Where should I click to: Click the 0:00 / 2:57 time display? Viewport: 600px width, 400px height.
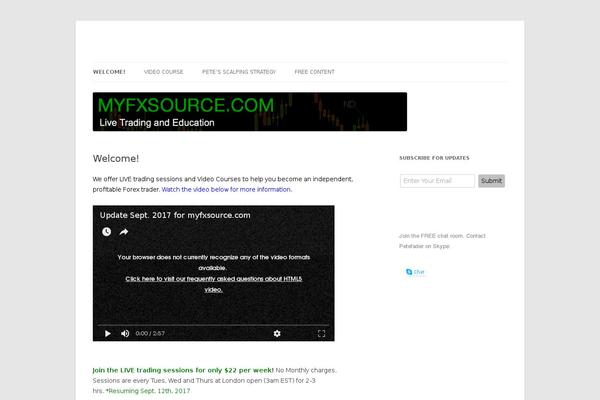[150, 334]
